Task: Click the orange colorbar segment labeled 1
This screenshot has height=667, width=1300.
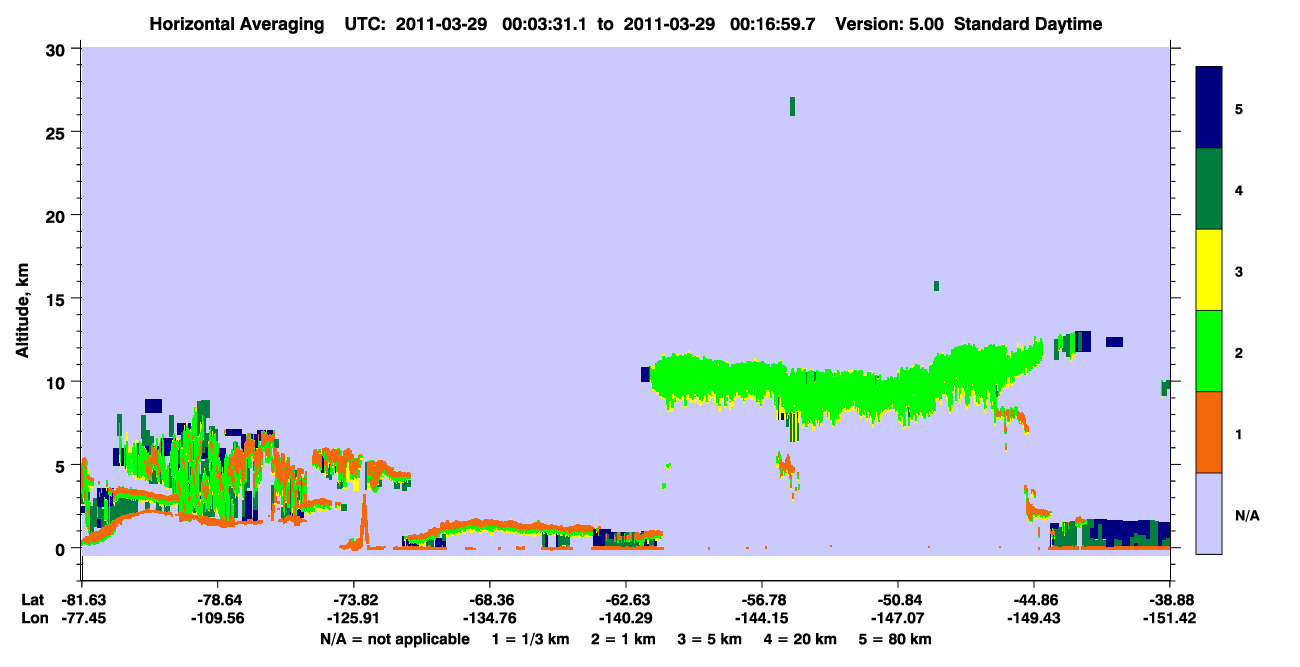Action: [x=1209, y=432]
